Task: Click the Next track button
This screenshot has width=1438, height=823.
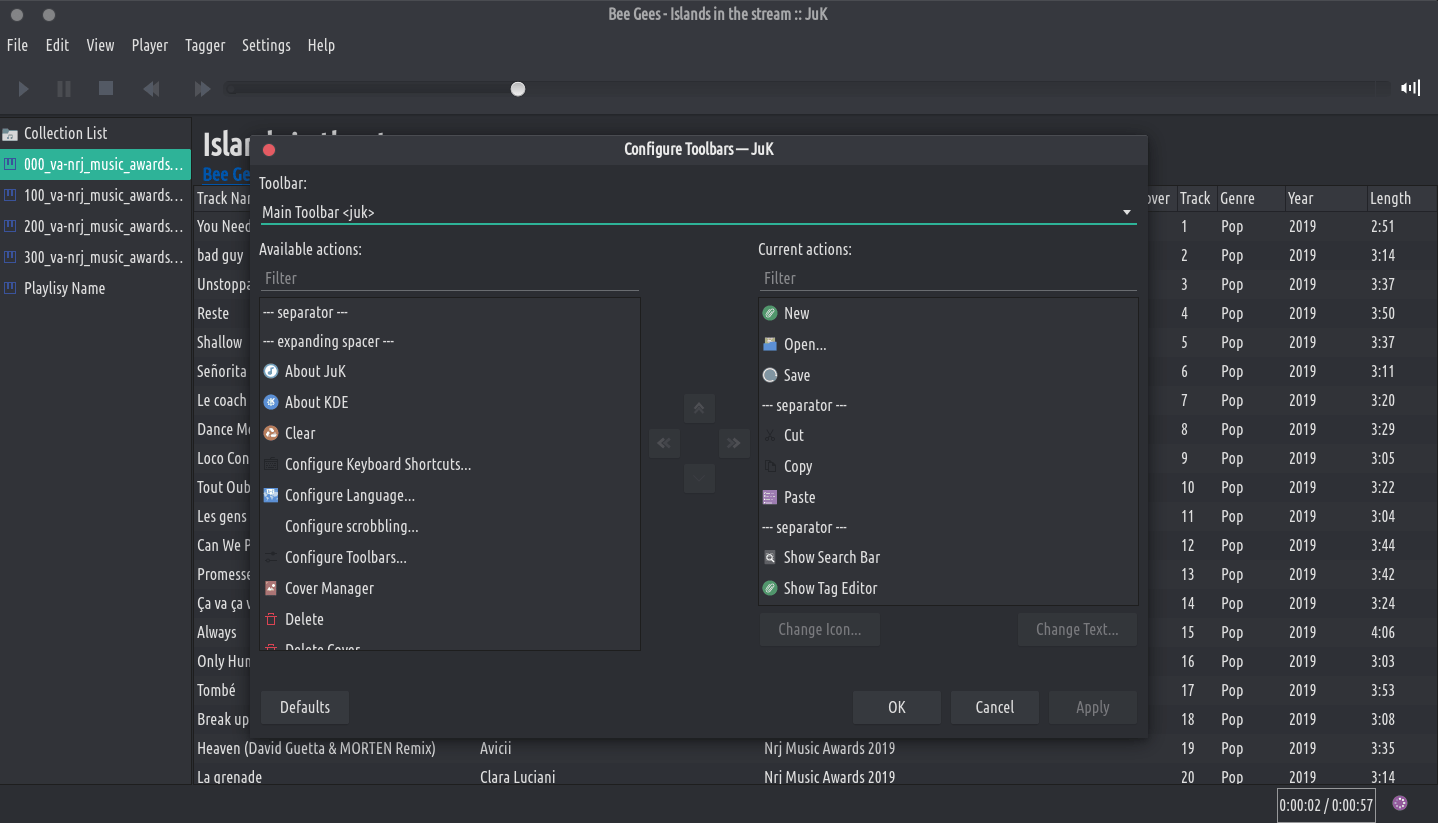Action: click(202, 89)
